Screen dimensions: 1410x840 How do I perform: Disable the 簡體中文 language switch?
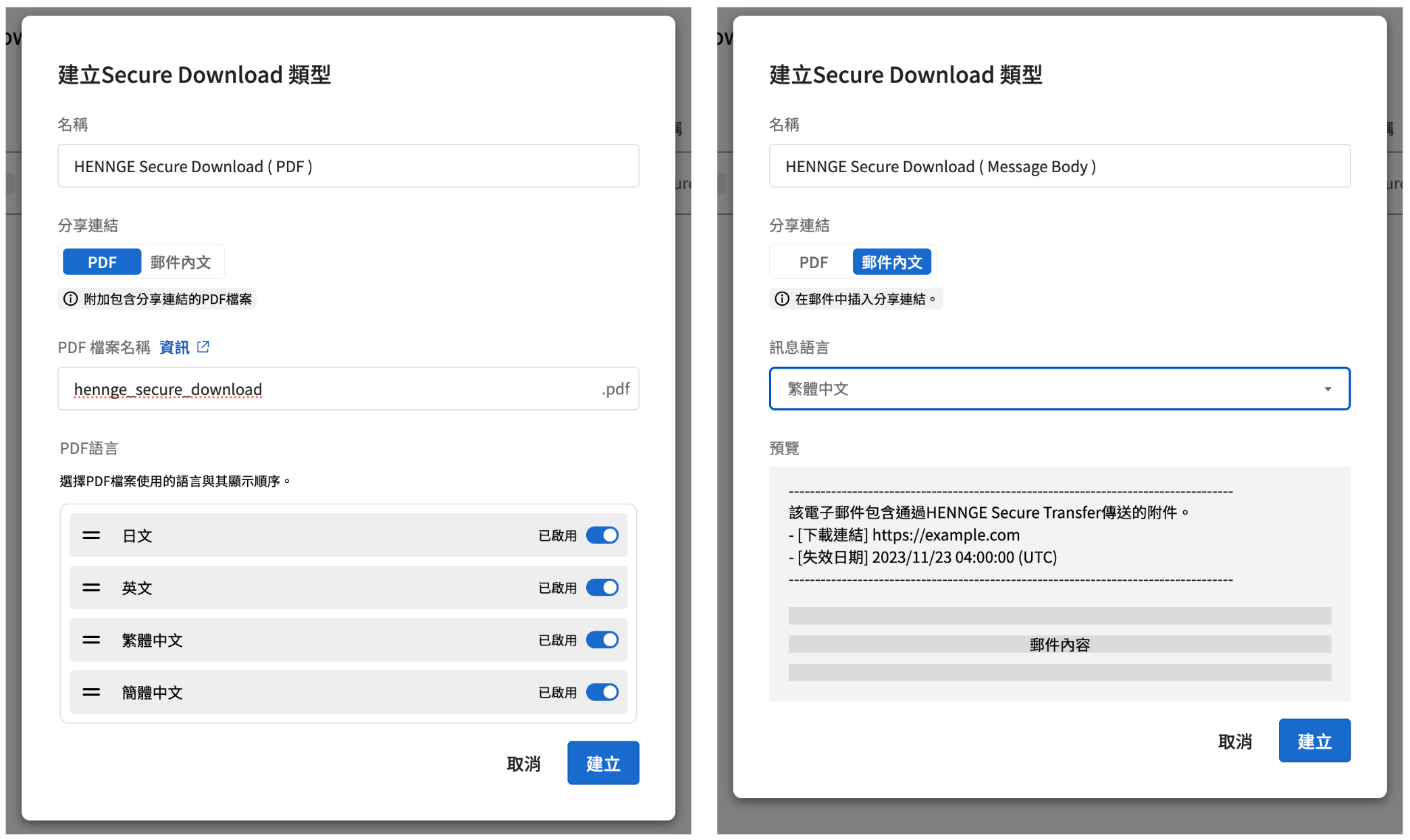click(x=602, y=692)
